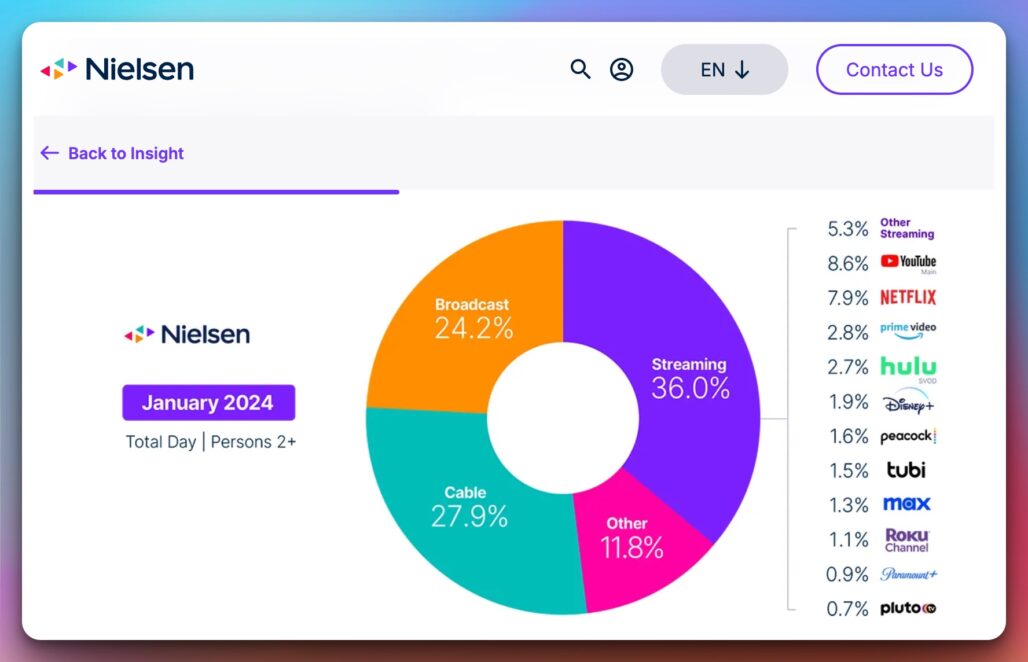Click the January 2024 purple badge
This screenshot has height=662, width=1028.
(208, 402)
